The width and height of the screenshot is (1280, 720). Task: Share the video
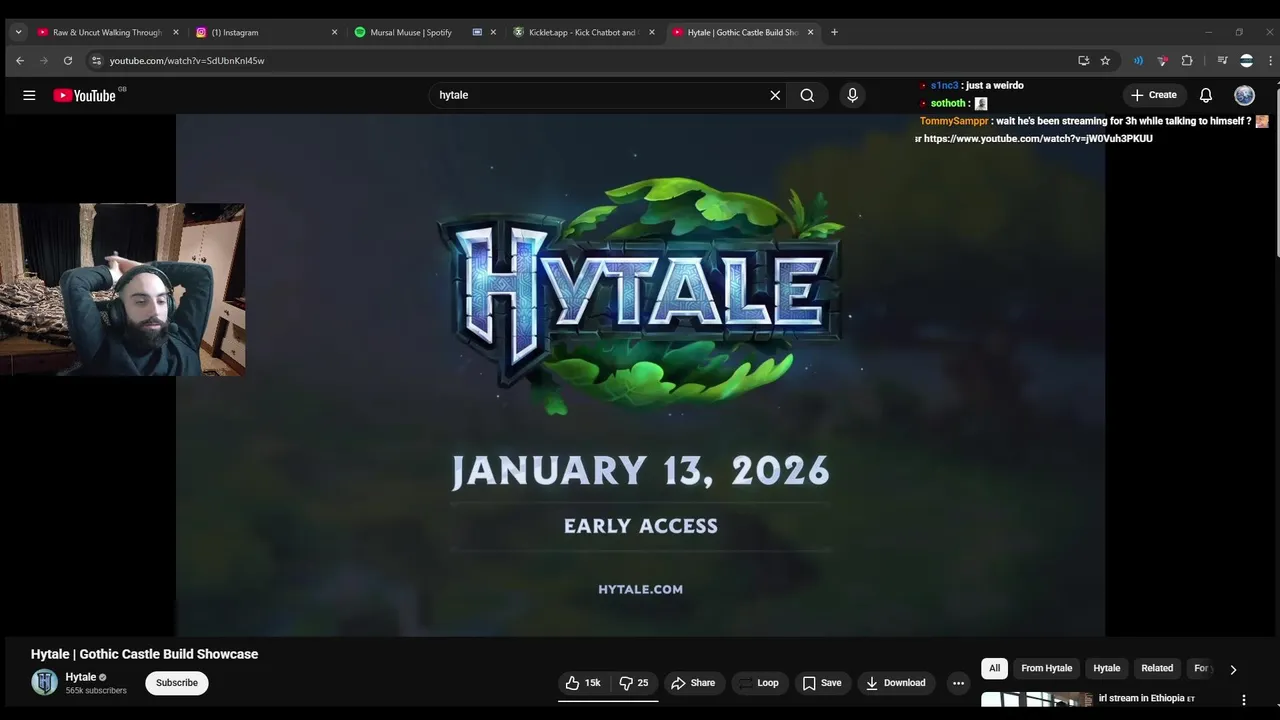(x=693, y=683)
